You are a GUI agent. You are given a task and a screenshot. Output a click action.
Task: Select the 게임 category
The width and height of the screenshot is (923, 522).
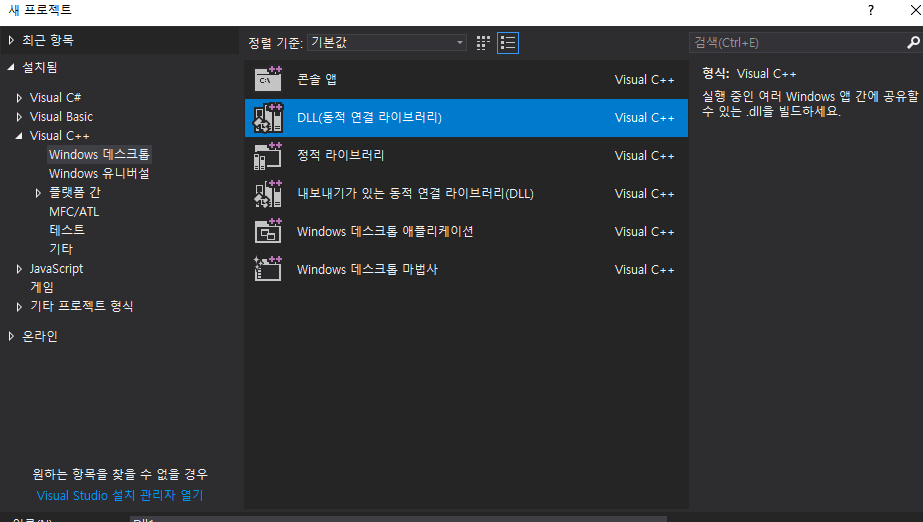point(42,287)
